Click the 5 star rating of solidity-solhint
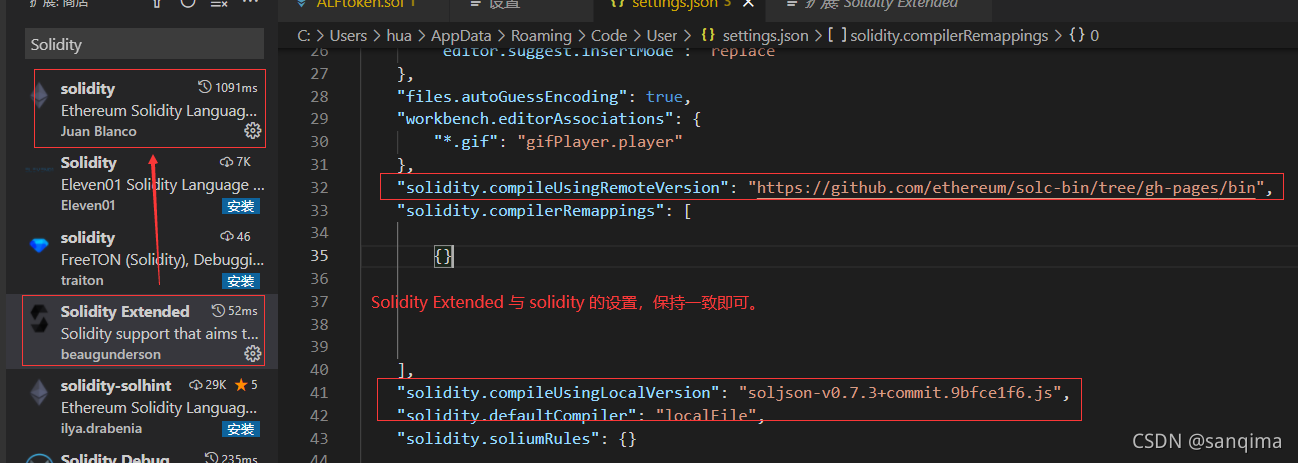Screen dimensions: 1298x463 coord(247,385)
